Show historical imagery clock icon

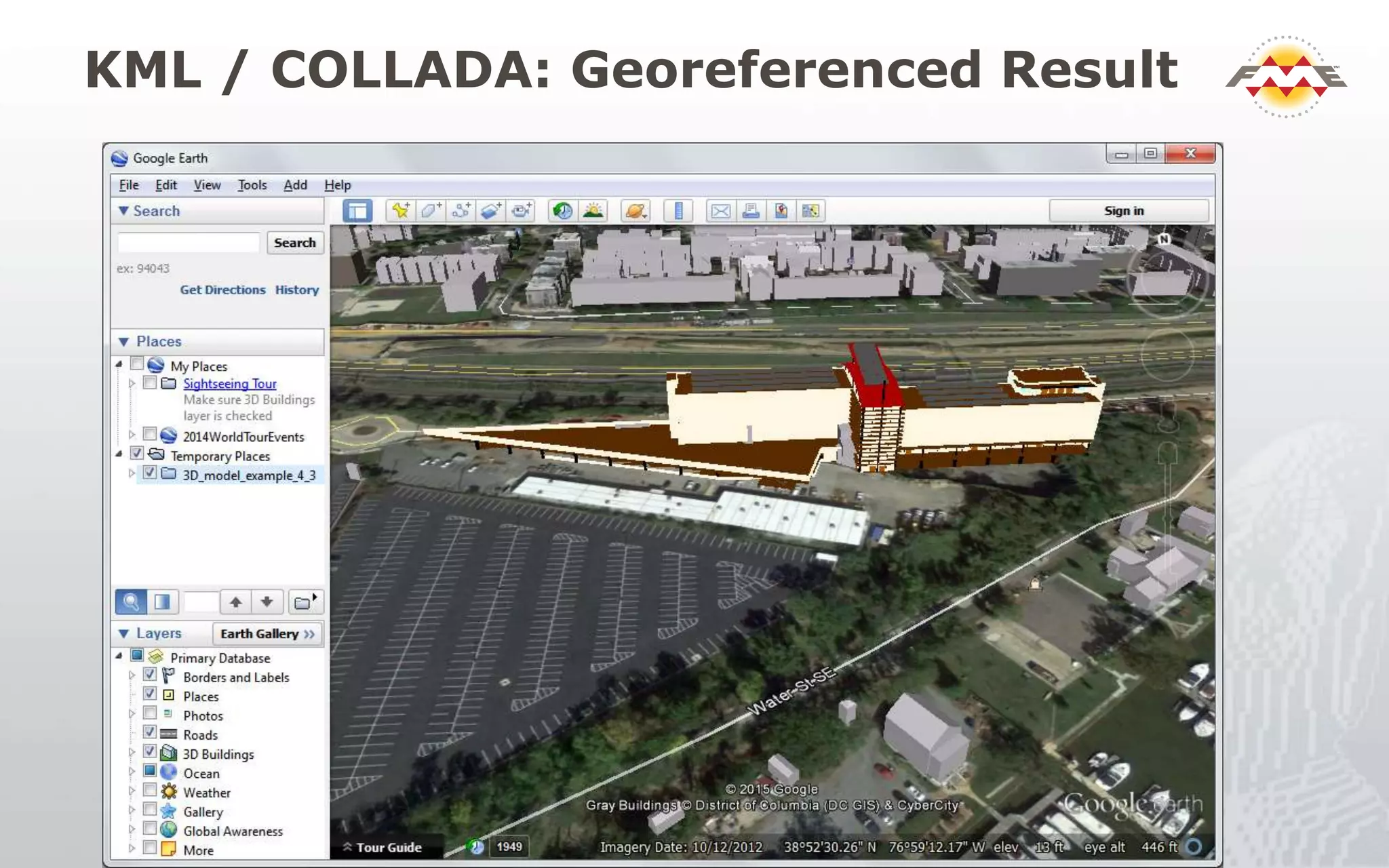point(562,211)
